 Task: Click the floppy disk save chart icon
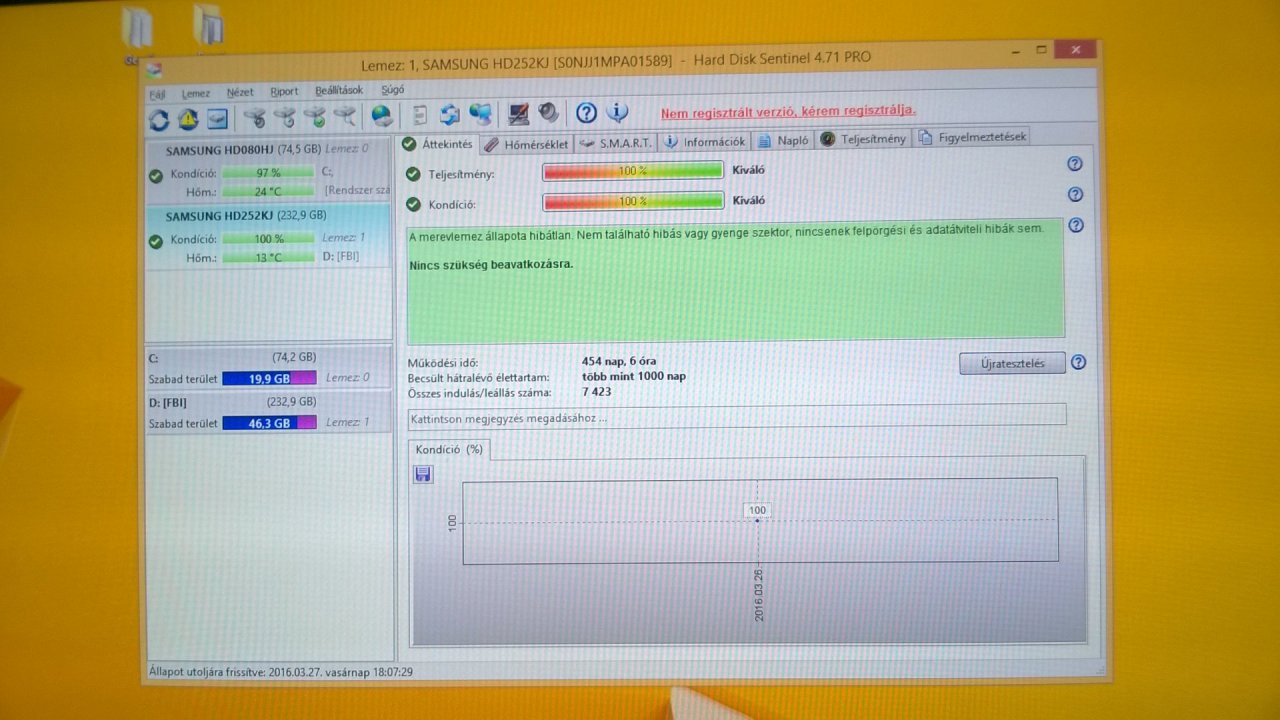422,474
